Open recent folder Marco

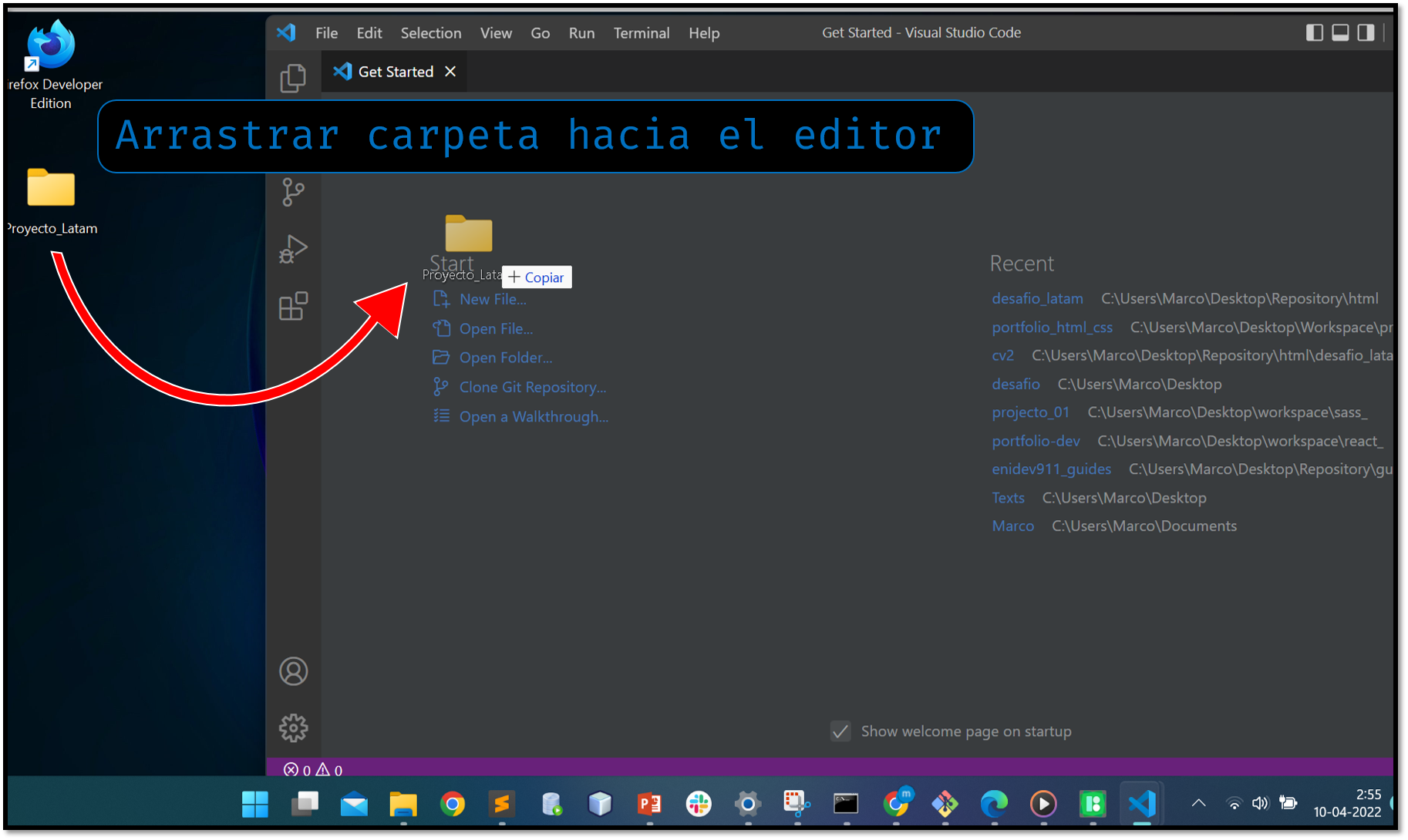tap(1012, 526)
